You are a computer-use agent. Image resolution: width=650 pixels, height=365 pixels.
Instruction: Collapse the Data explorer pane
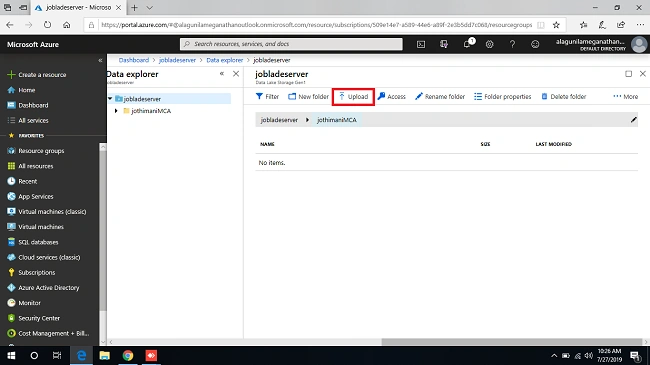tap(222, 74)
